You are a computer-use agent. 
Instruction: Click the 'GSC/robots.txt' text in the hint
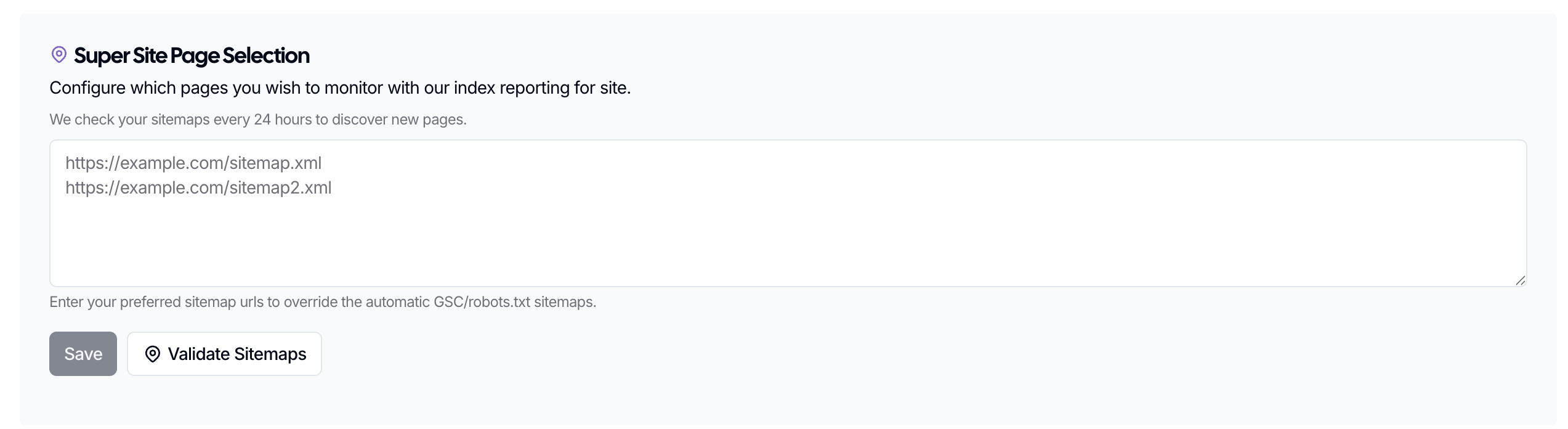pyautogui.click(x=482, y=302)
